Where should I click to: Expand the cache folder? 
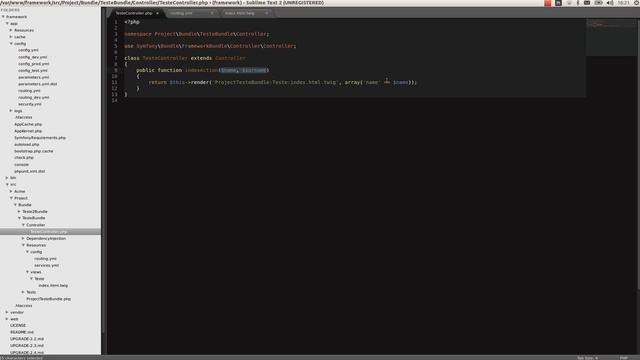pos(11,37)
